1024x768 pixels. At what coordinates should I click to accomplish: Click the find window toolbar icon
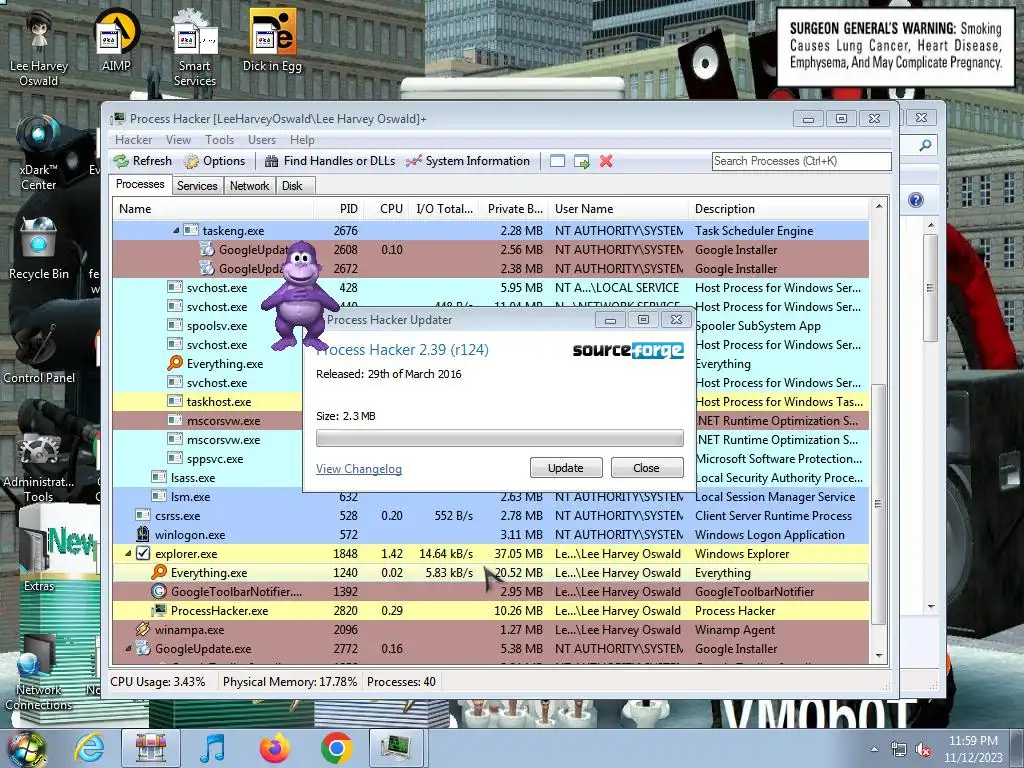point(557,161)
